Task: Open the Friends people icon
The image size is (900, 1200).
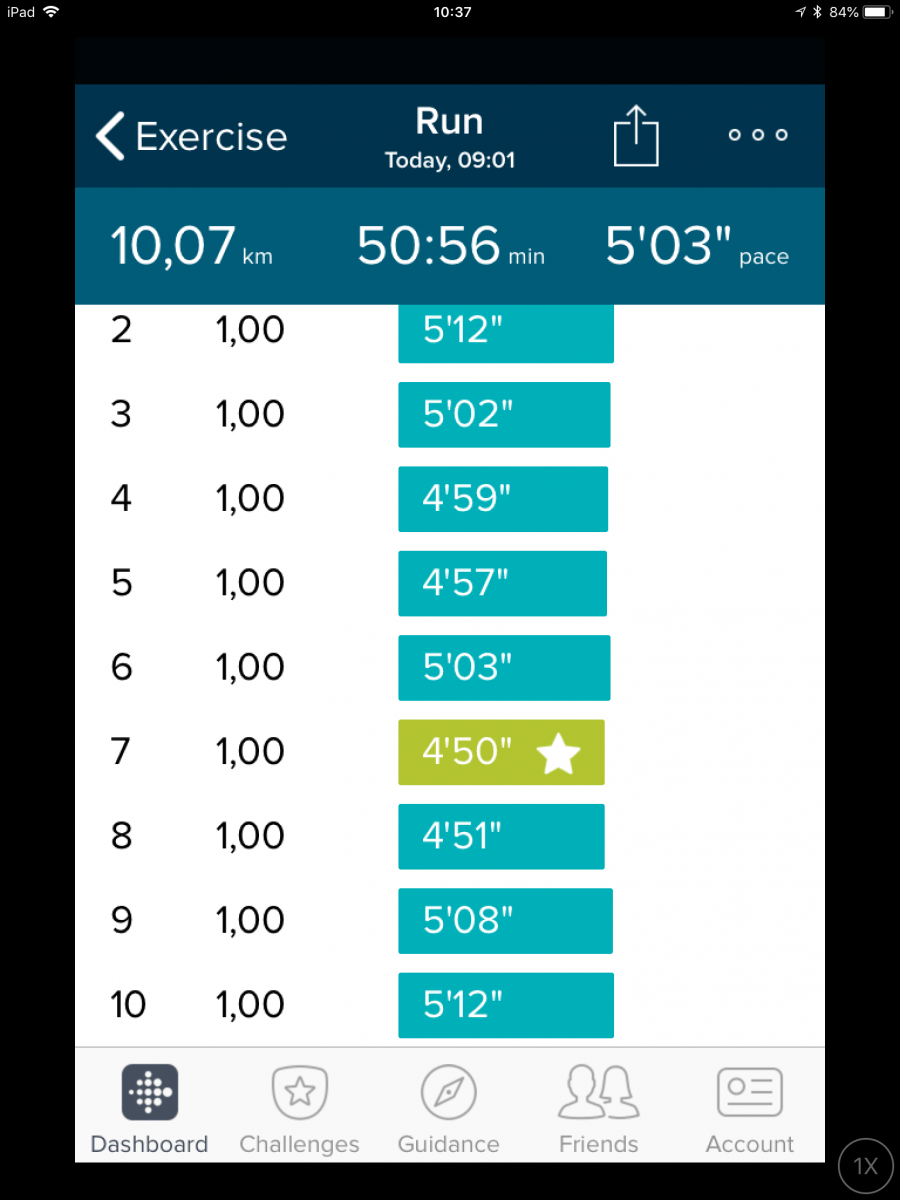Action: point(599,1092)
